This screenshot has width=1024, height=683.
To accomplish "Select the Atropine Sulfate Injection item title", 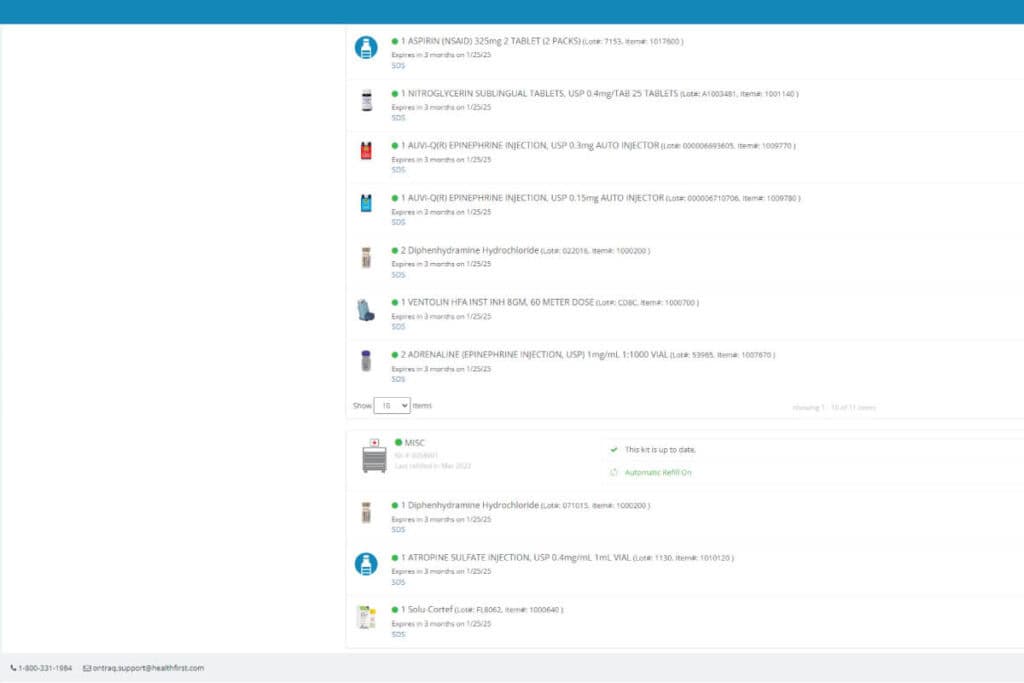I will (x=516, y=558).
